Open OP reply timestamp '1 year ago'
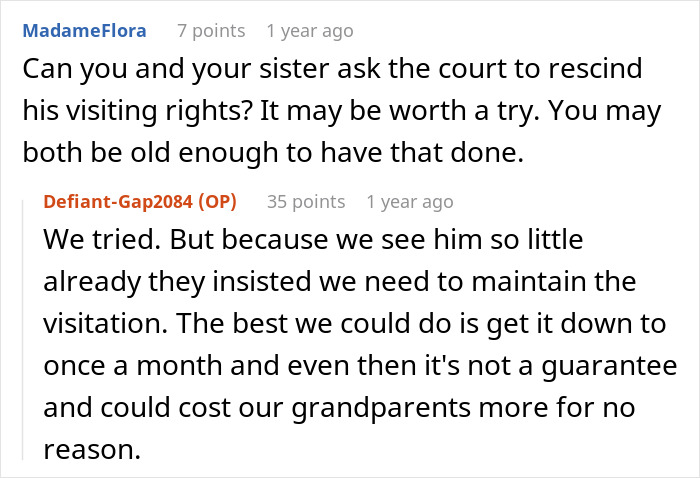 click(x=410, y=202)
